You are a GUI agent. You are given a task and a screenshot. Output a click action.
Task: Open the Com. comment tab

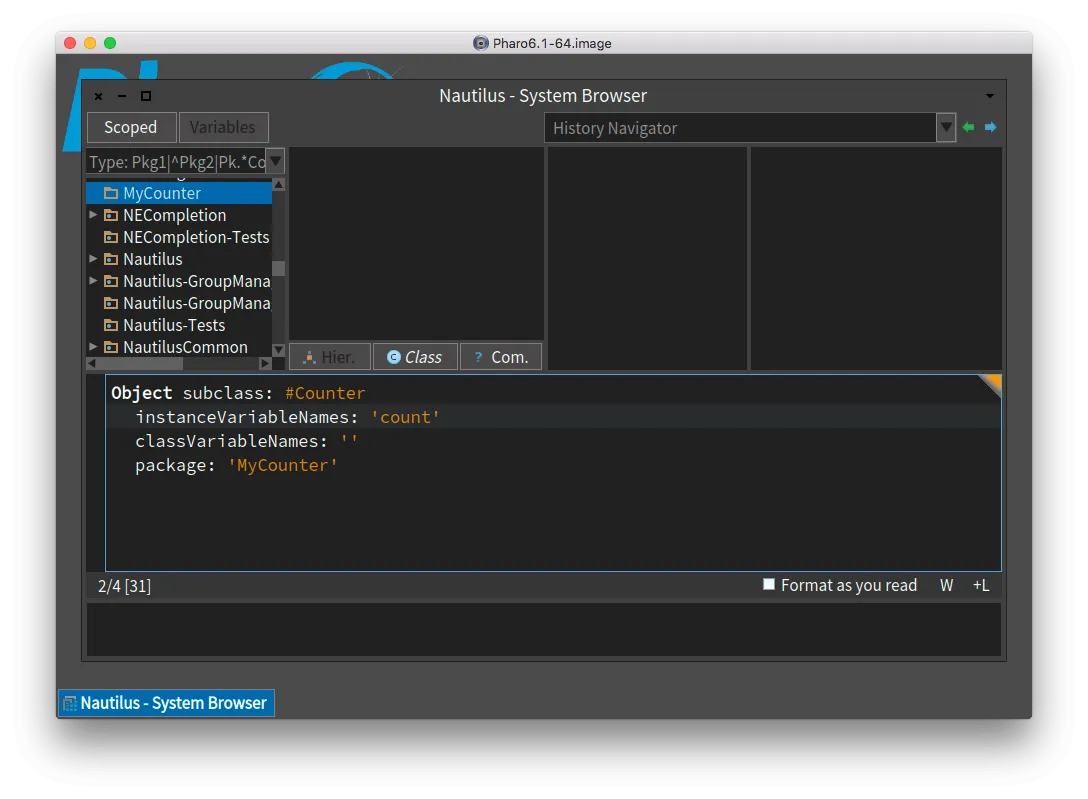click(501, 356)
